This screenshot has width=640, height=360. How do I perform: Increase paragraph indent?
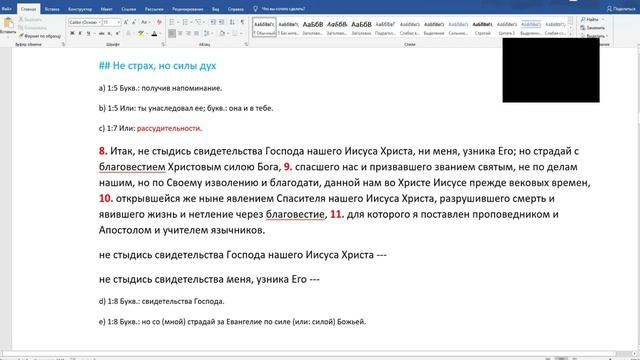[x=222, y=22]
